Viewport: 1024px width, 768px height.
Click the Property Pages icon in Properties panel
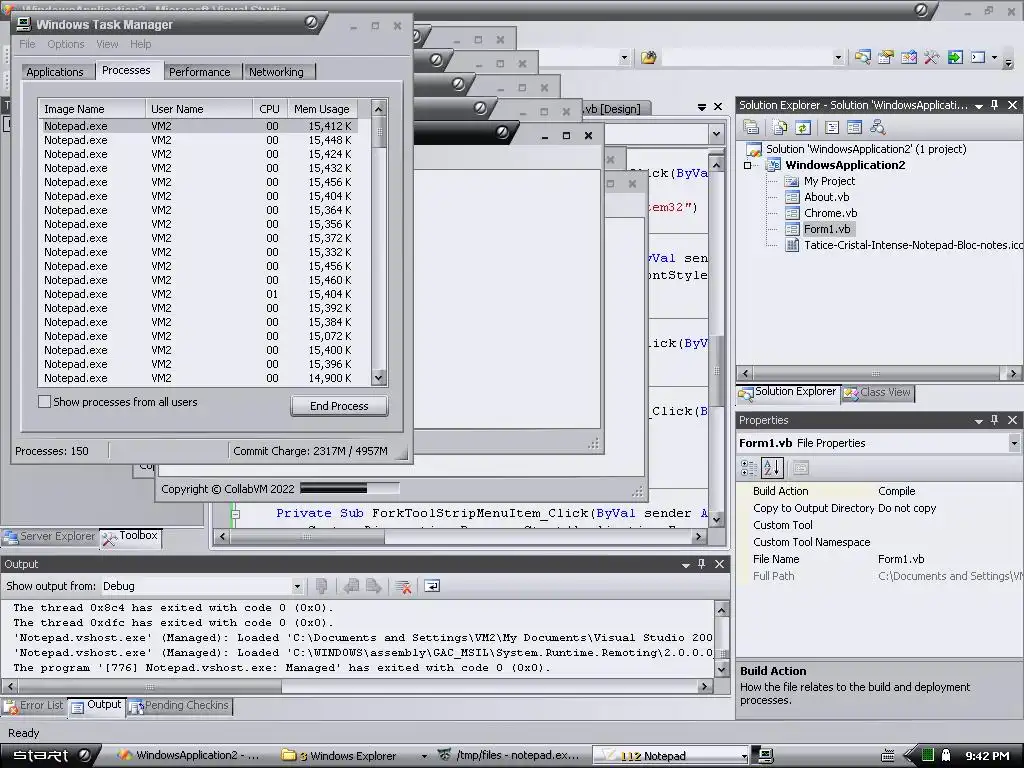point(801,468)
